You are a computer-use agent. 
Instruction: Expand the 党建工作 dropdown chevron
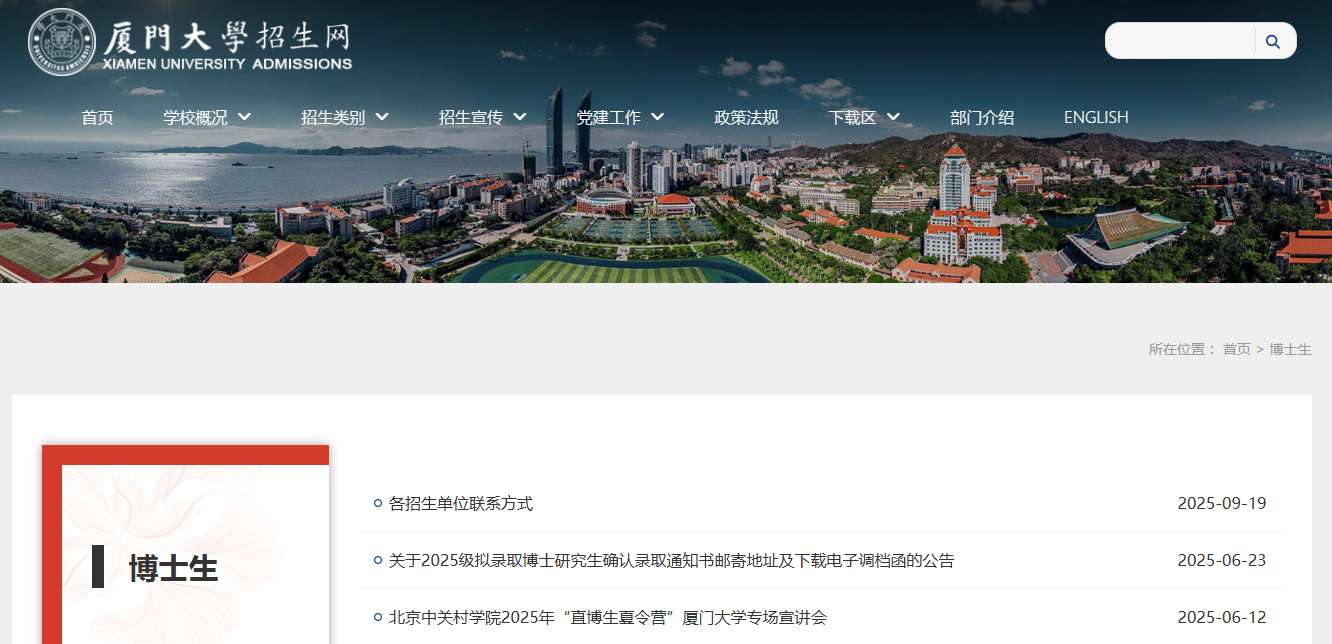658,117
